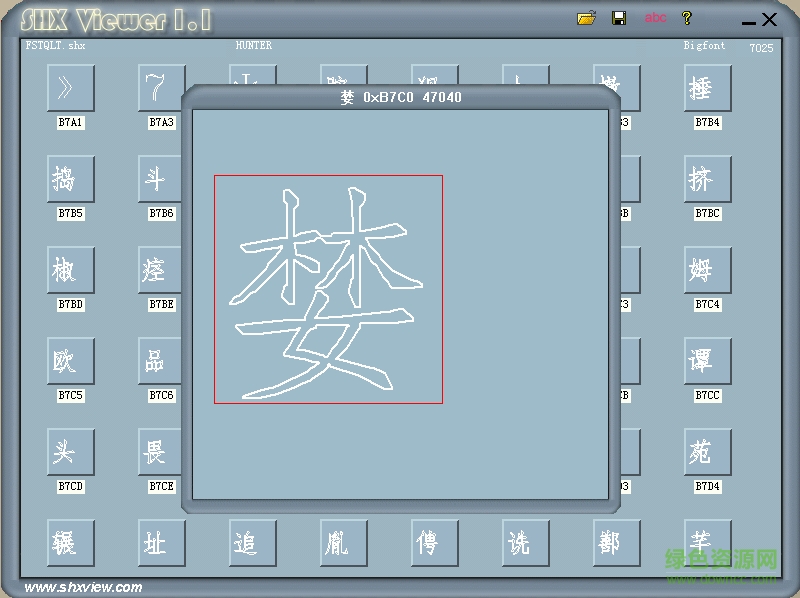The width and height of the screenshot is (800, 598).
Task: Open the abc text preview tool
Action: [x=656, y=17]
